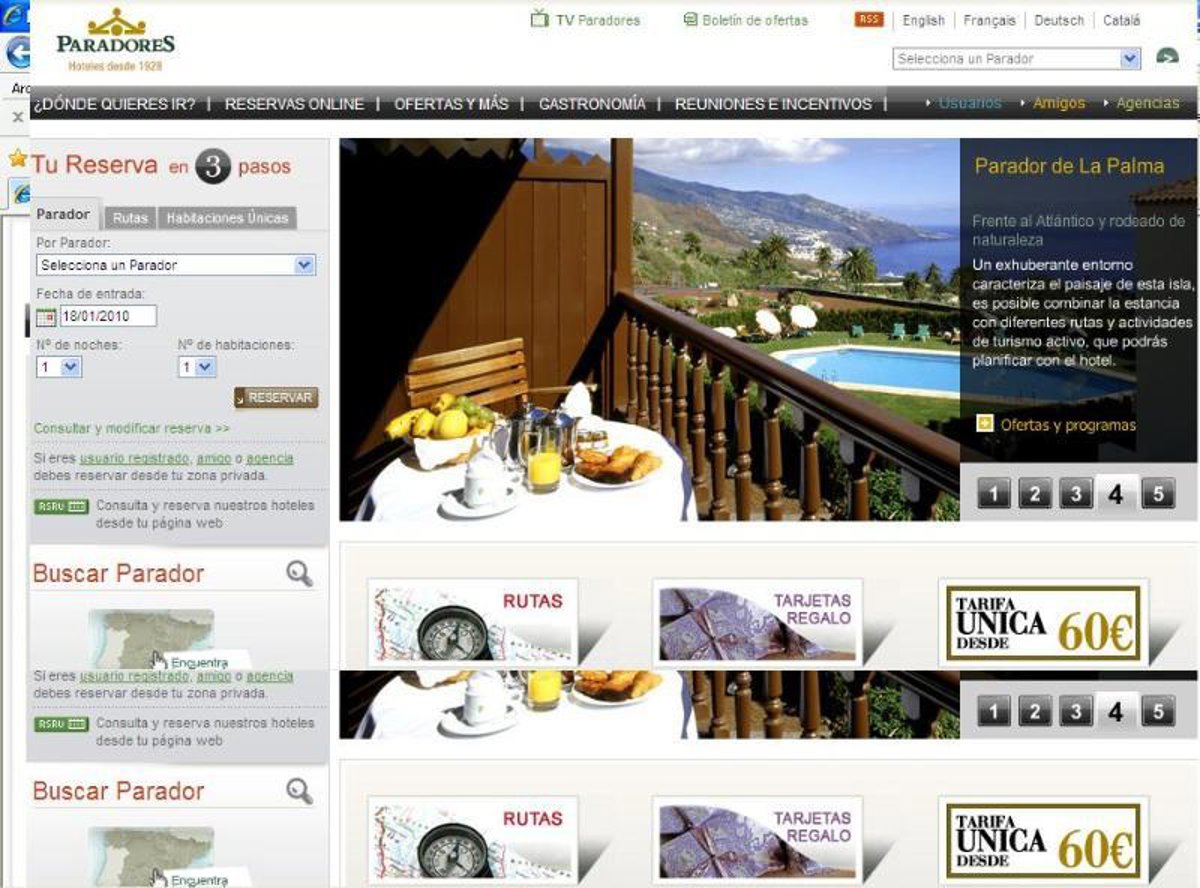Viewport: 1200px width, 888px height.
Task: Expand the header Selecciona un Parador dropdown
Action: point(1130,59)
